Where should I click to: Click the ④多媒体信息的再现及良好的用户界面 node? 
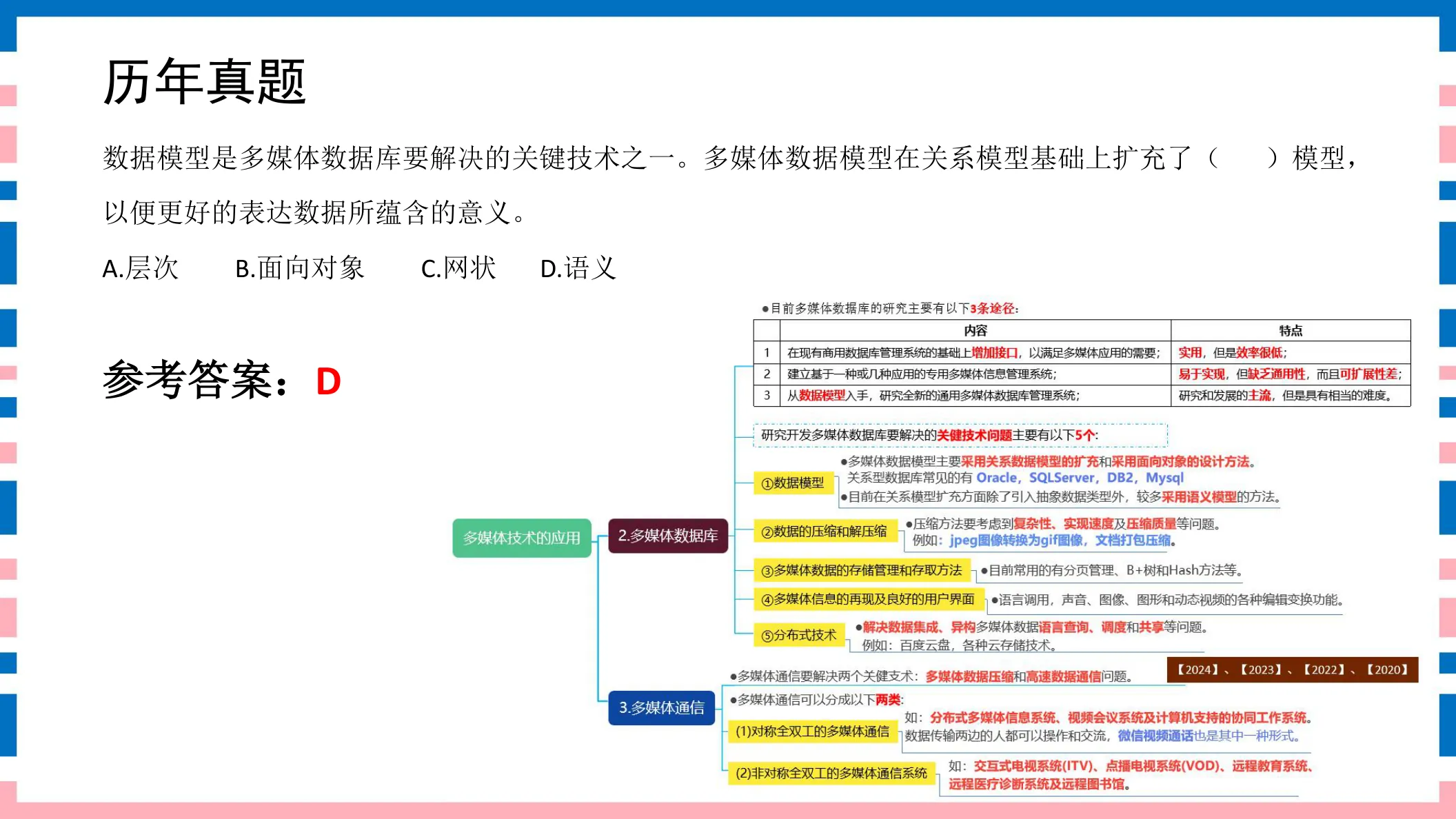868,599
